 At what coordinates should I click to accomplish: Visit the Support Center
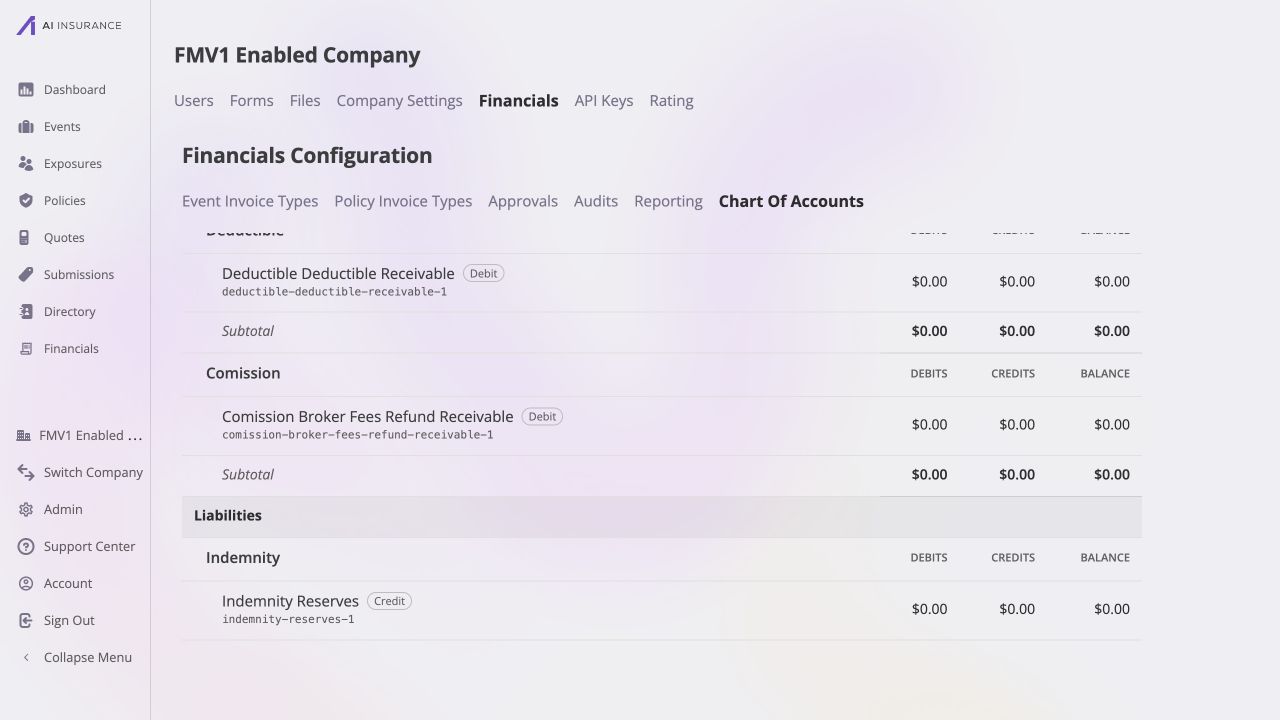point(89,547)
